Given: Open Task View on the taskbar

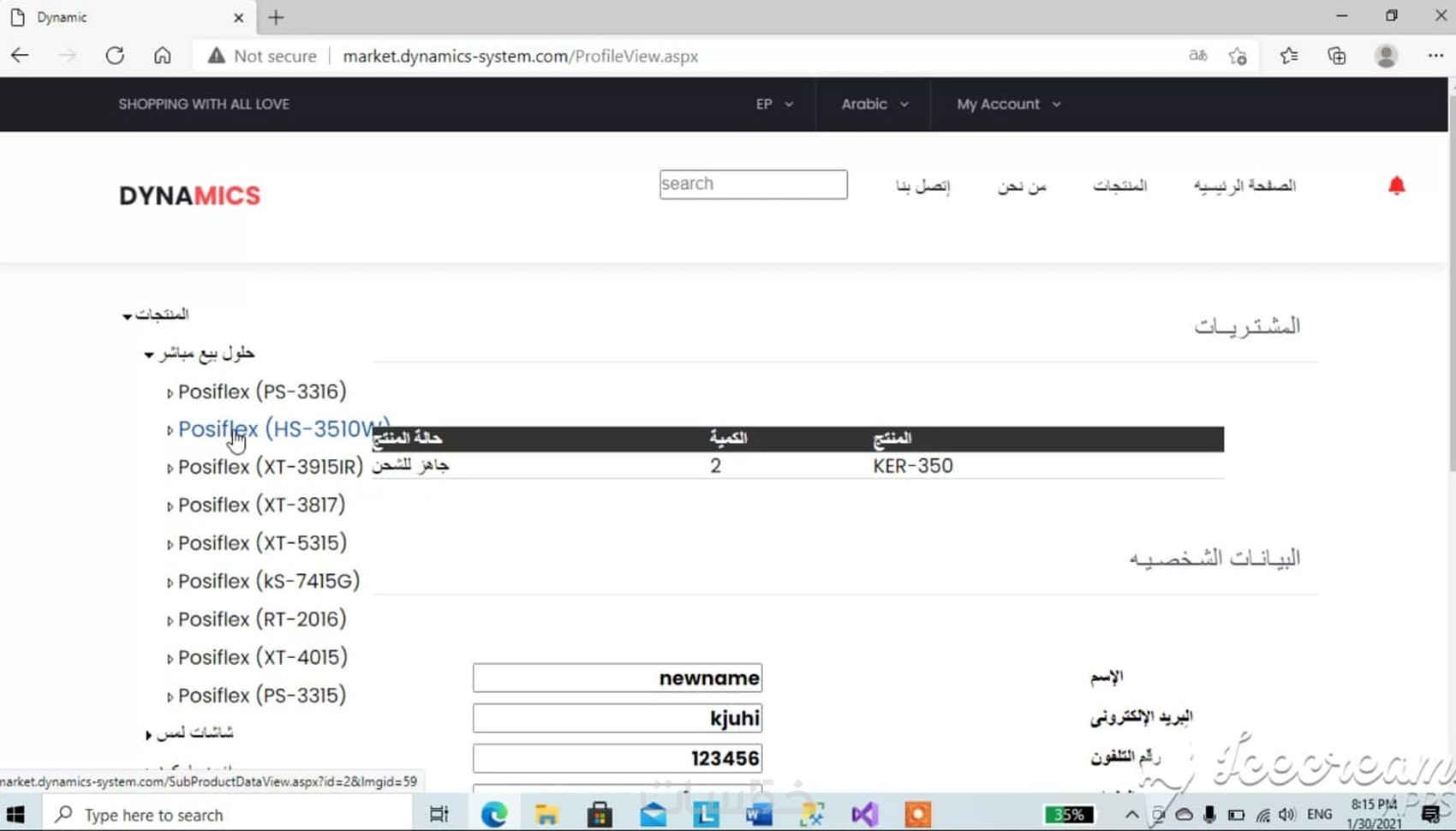Looking at the screenshot, I should click(439, 814).
